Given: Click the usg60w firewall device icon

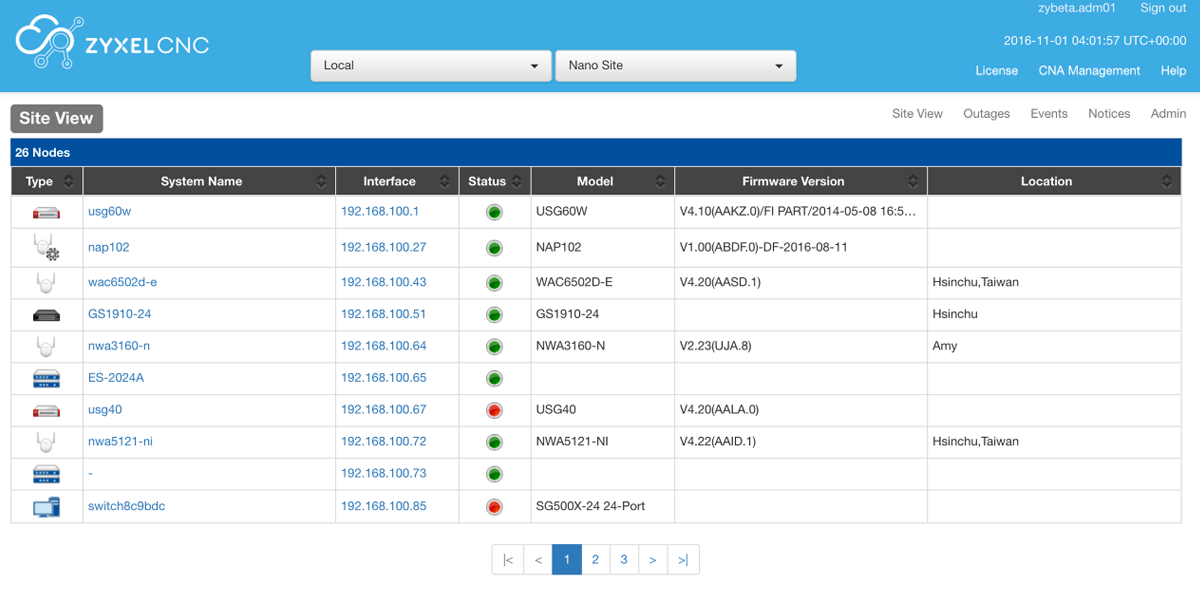Looking at the screenshot, I should coord(46,212).
